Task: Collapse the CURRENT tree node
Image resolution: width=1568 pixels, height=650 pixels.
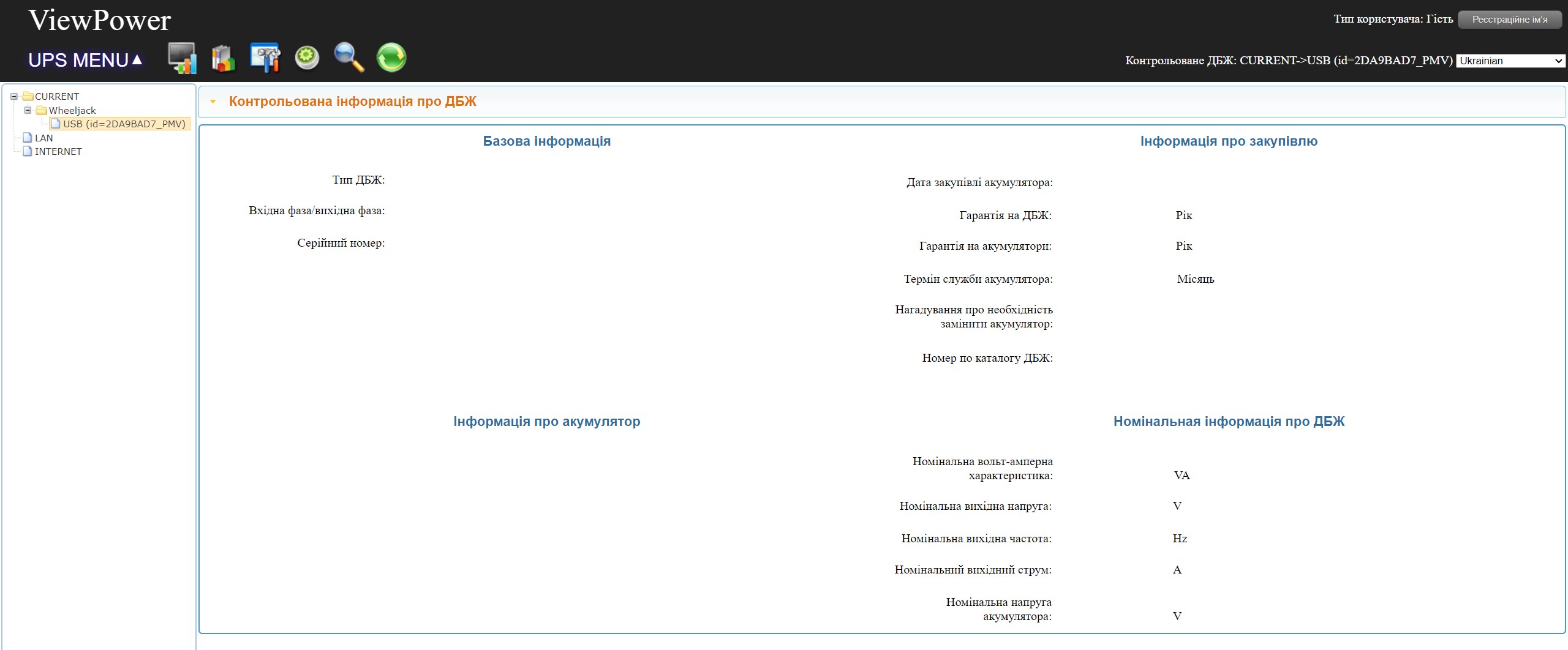Action: [14, 97]
